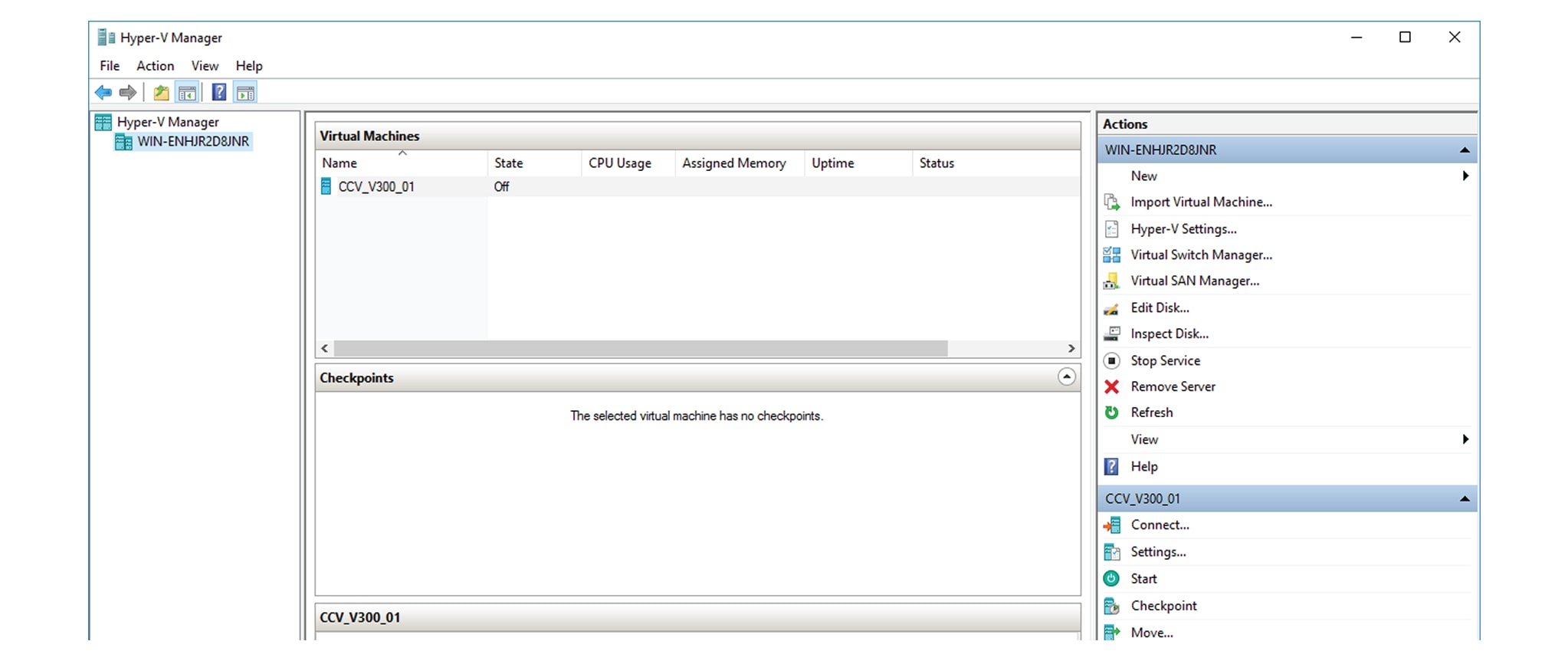Screen dimensions: 1568x661
Task: Click the Hyper-V Settings page icon
Action: pos(1111,229)
